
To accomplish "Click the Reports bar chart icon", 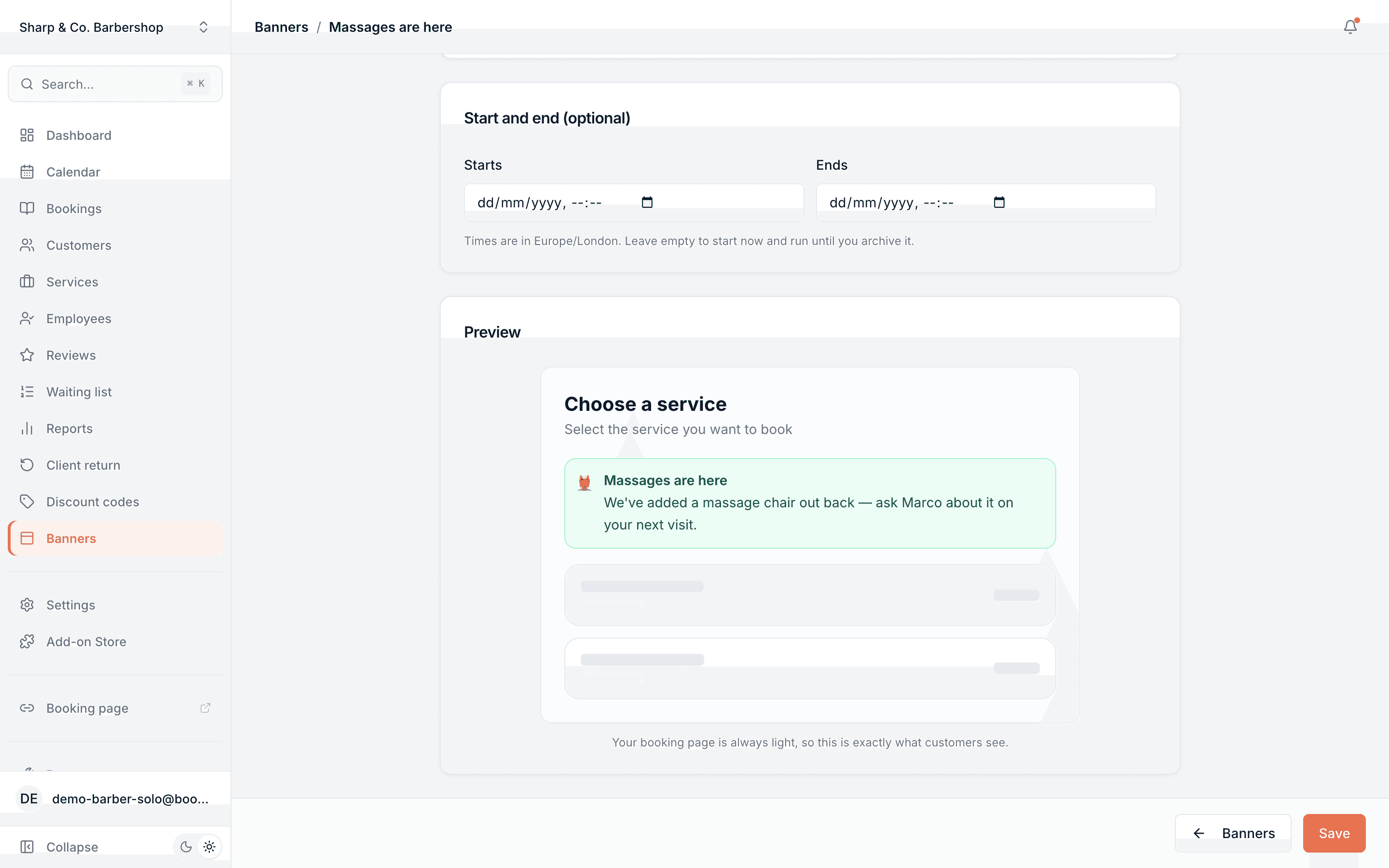I will (x=27, y=428).
